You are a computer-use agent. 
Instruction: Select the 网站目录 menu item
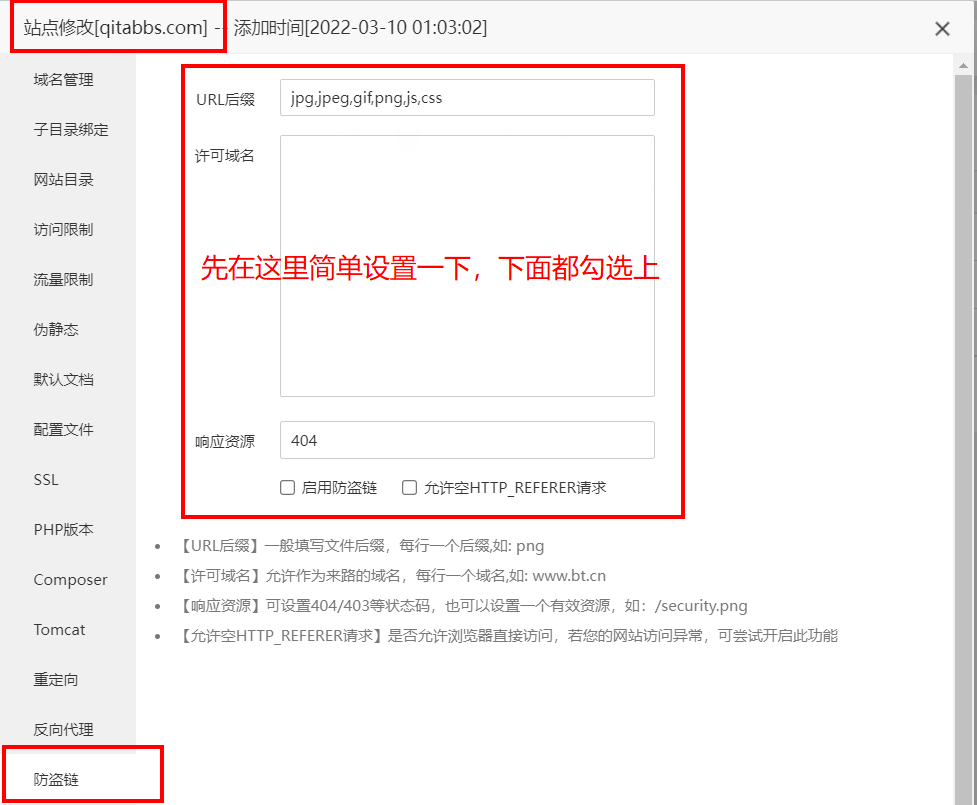[63, 180]
